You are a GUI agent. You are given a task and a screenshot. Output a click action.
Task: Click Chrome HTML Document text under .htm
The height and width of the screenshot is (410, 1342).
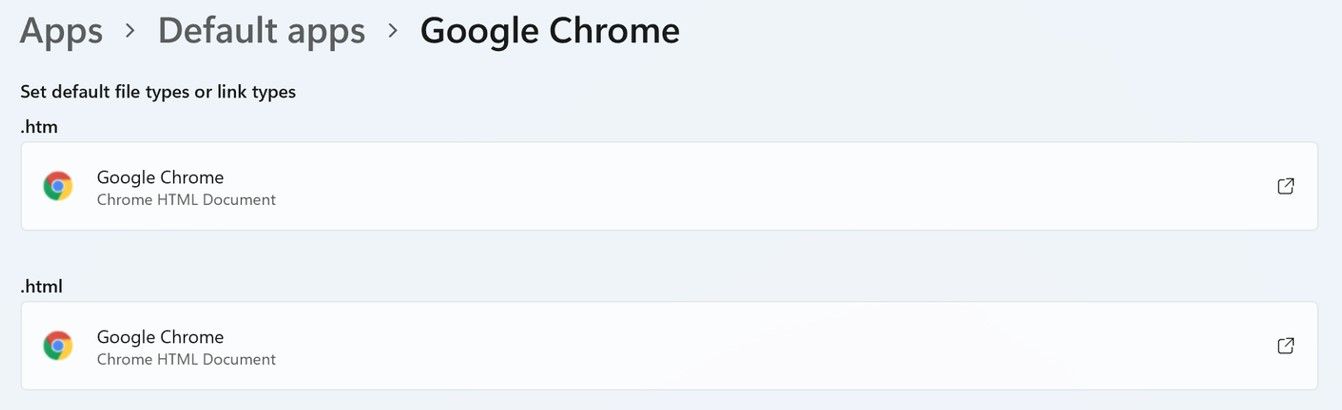(x=186, y=200)
